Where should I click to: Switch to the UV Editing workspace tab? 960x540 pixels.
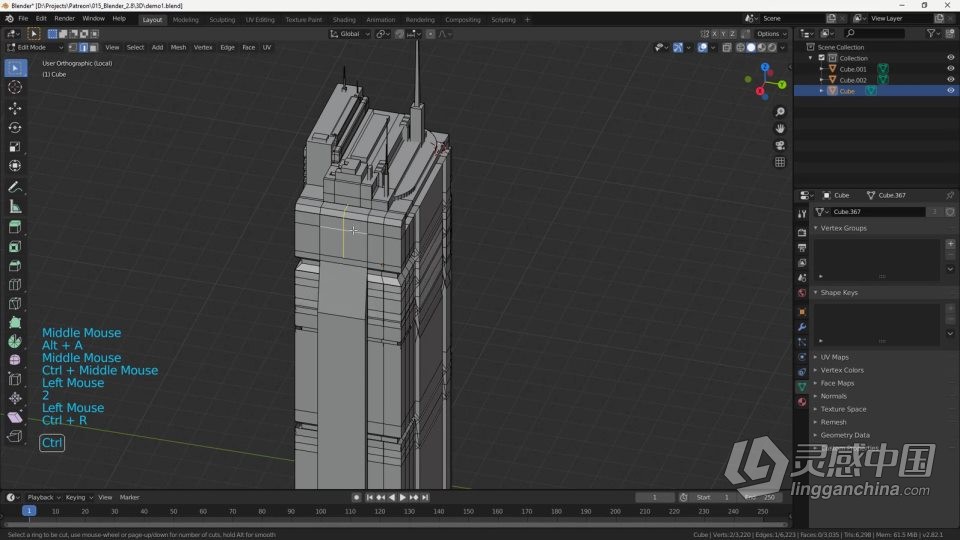pyautogui.click(x=260, y=20)
